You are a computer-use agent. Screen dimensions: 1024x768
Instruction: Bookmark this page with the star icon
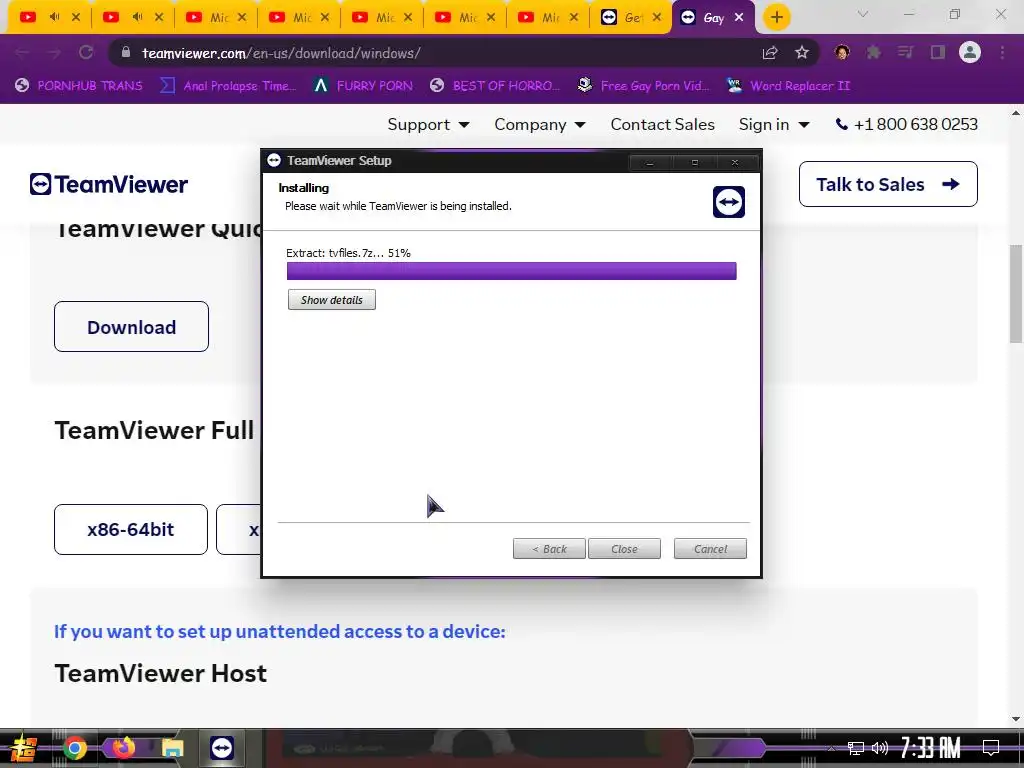click(x=802, y=53)
